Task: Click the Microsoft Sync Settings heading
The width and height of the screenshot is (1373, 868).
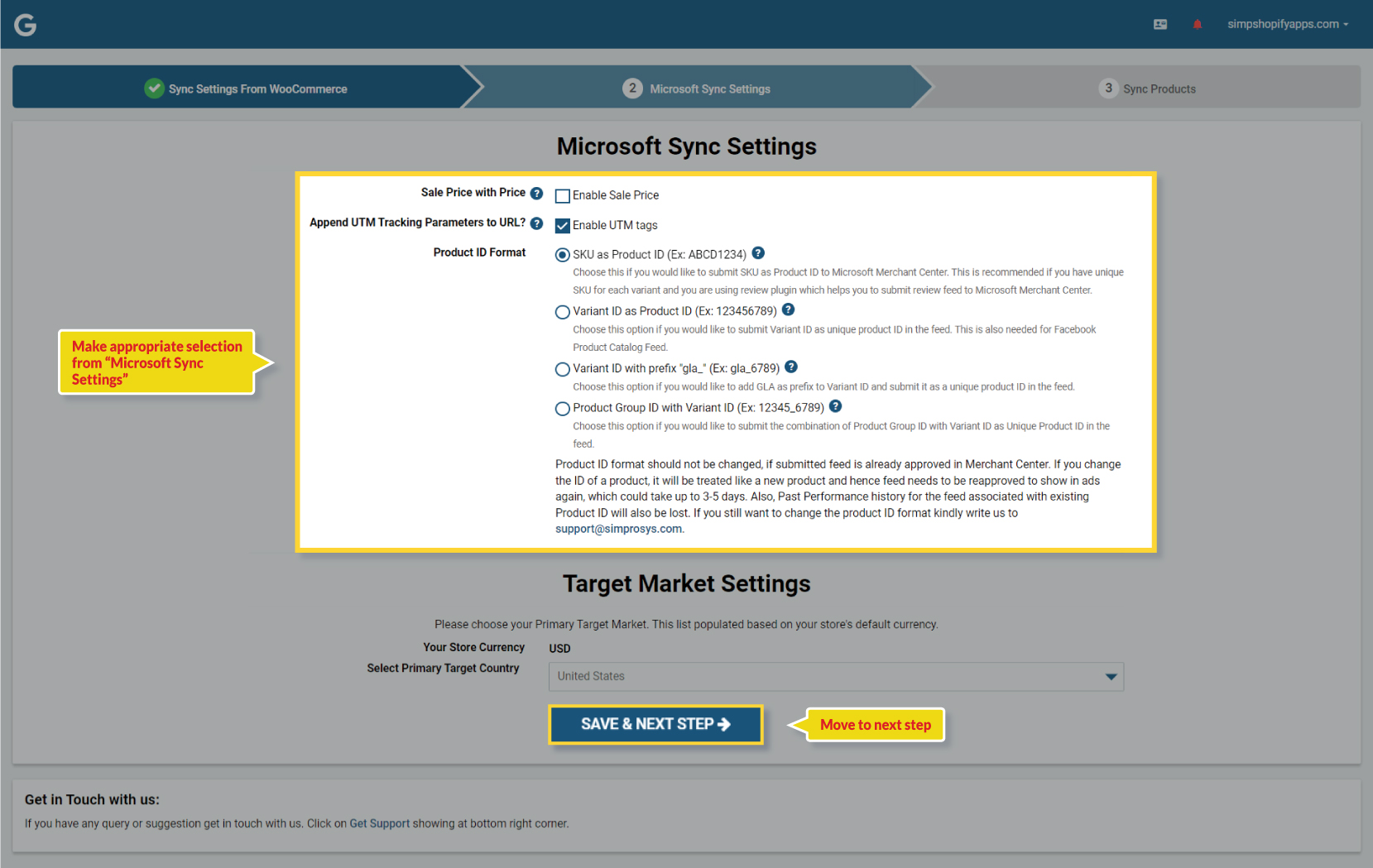Action: (x=686, y=146)
